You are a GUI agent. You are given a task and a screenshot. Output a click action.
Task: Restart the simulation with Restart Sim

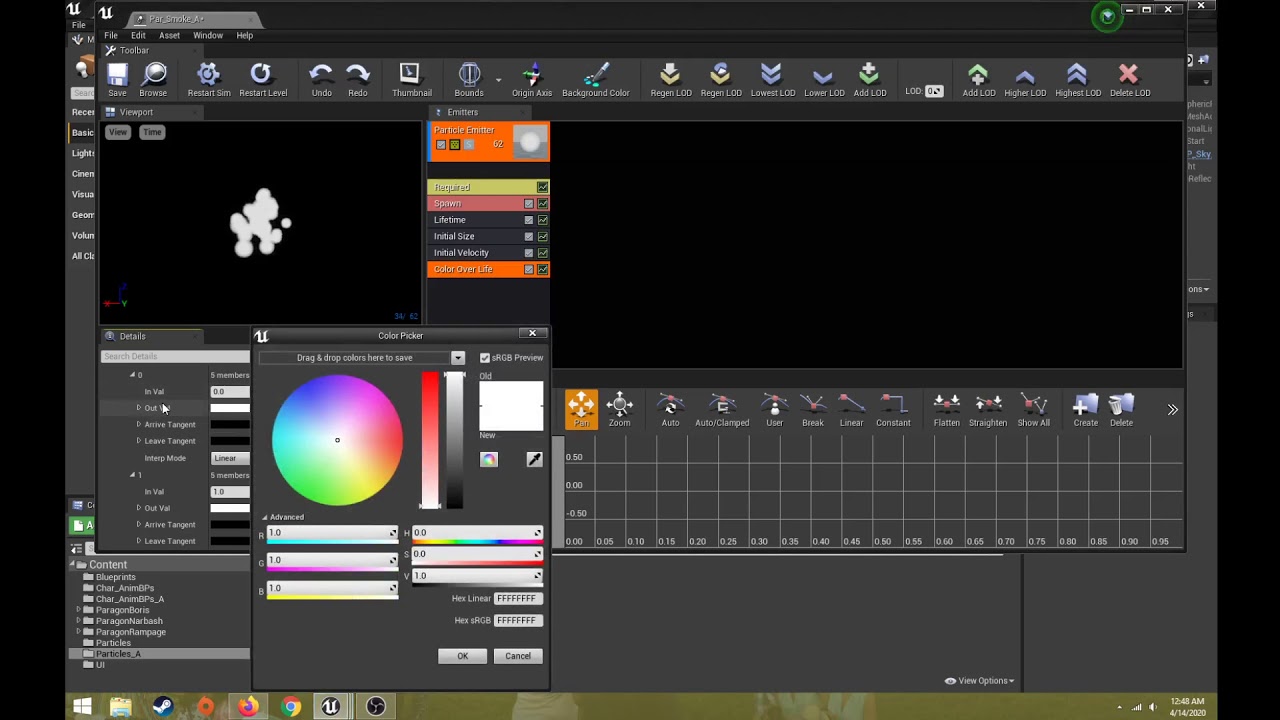click(208, 79)
